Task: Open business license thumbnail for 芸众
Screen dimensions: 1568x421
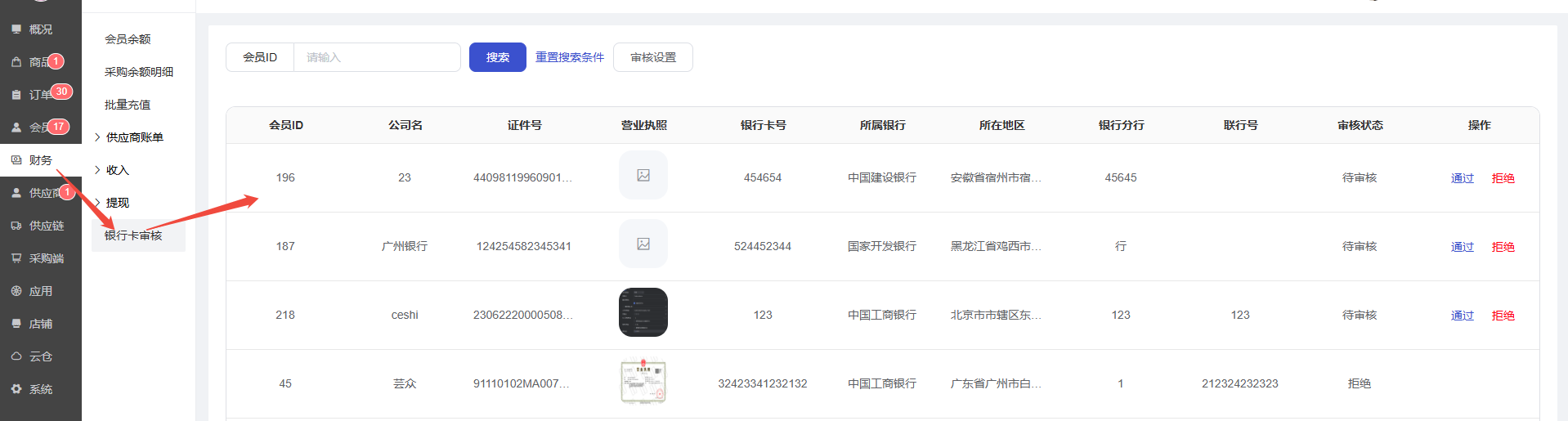Action: pyautogui.click(x=643, y=382)
